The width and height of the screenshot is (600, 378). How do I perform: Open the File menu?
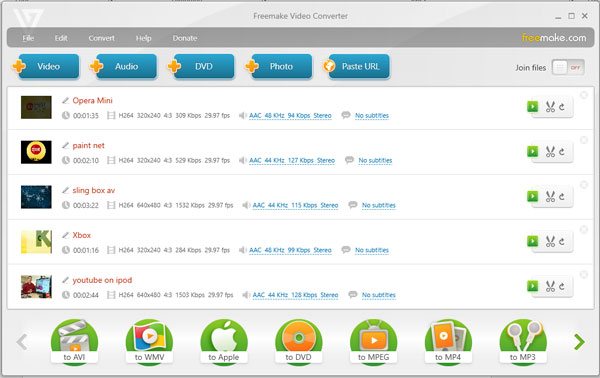click(28, 38)
